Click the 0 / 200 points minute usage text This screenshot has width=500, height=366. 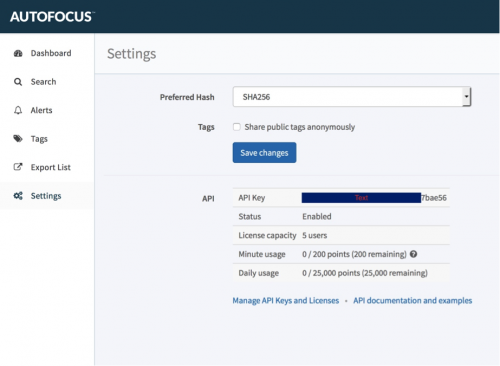pos(354,254)
